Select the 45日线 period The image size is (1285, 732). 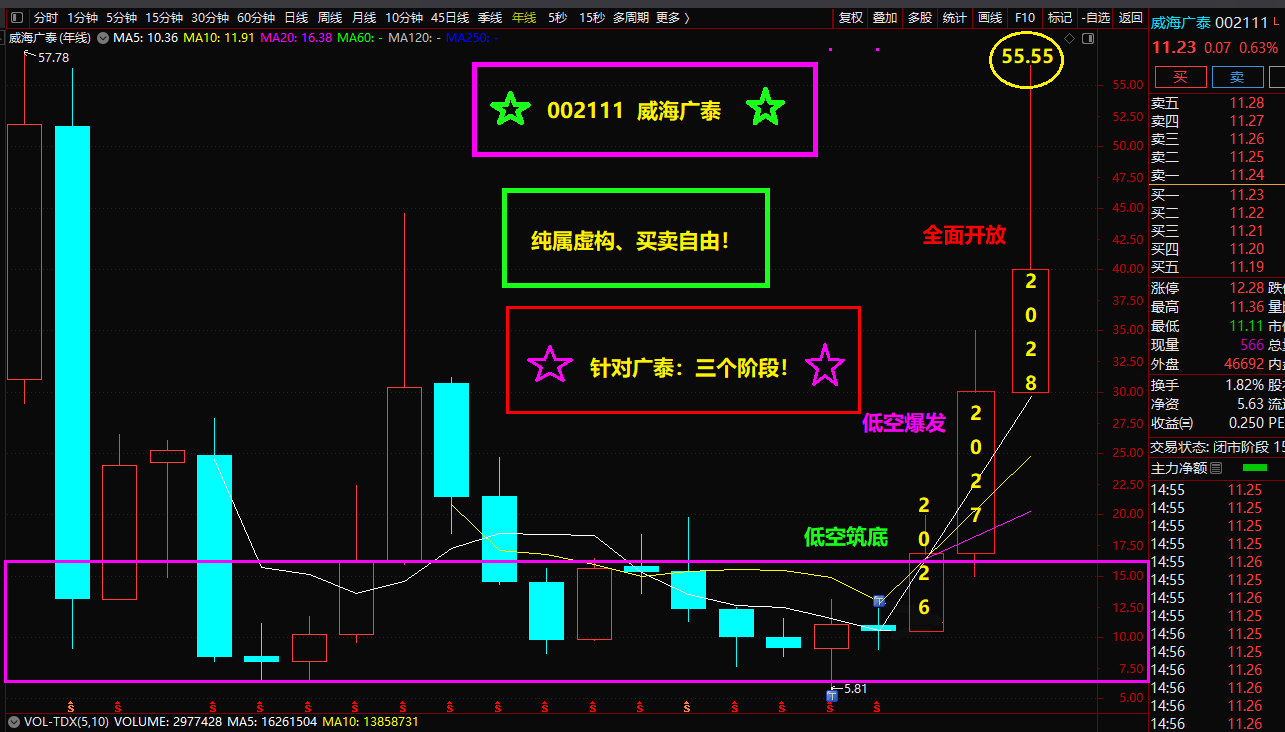tap(450, 18)
